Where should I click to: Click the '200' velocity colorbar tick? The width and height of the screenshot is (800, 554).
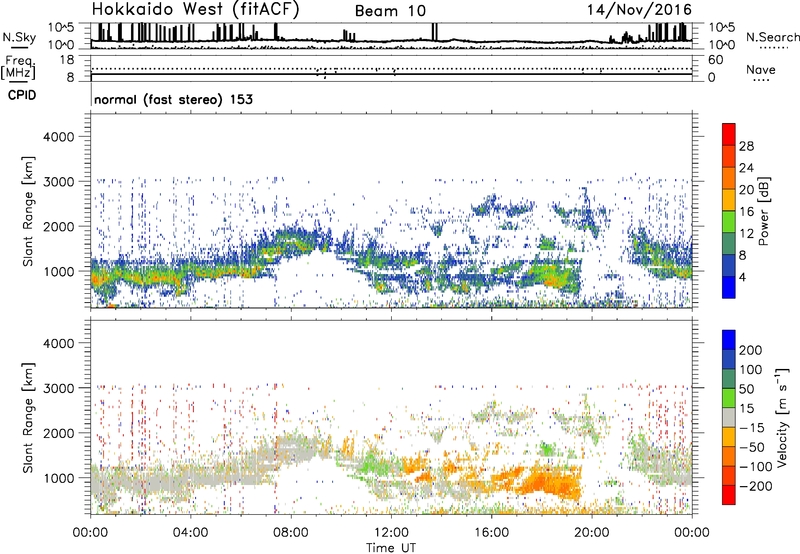751,350
